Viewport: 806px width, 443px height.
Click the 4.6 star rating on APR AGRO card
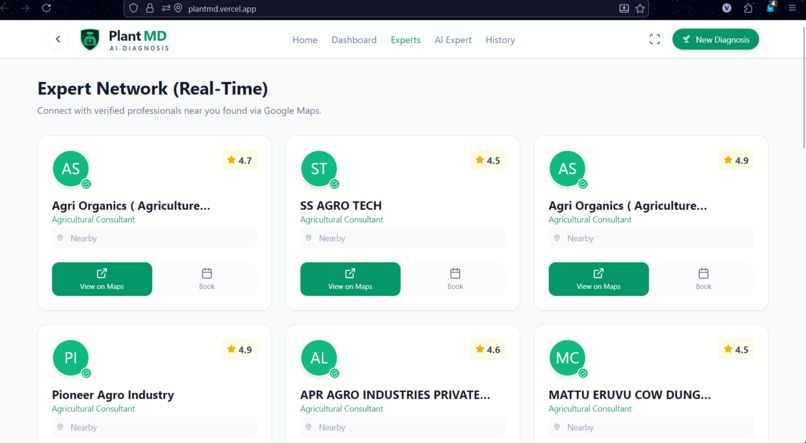488,349
